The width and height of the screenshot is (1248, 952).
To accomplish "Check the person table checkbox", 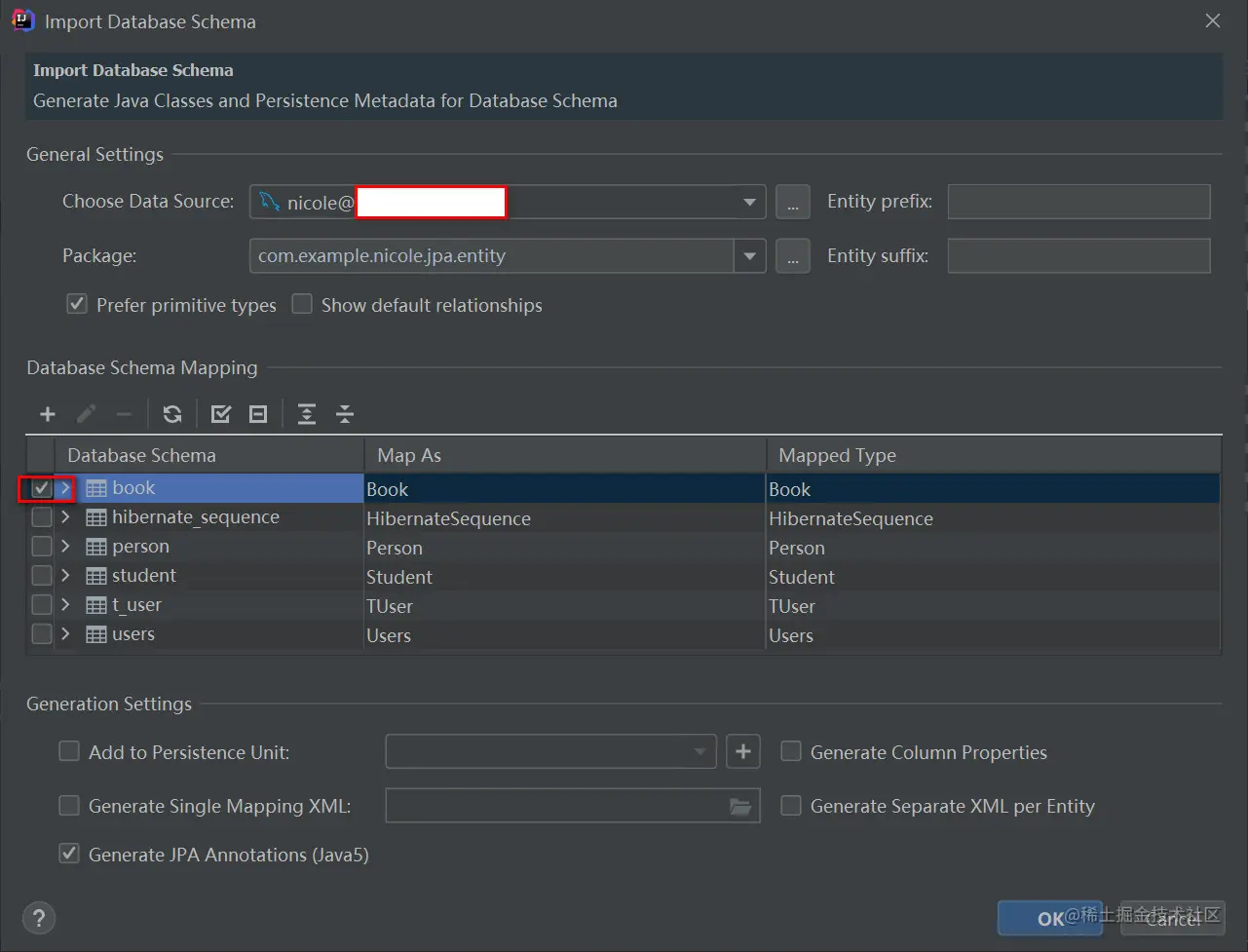I will pyautogui.click(x=41, y=547).
